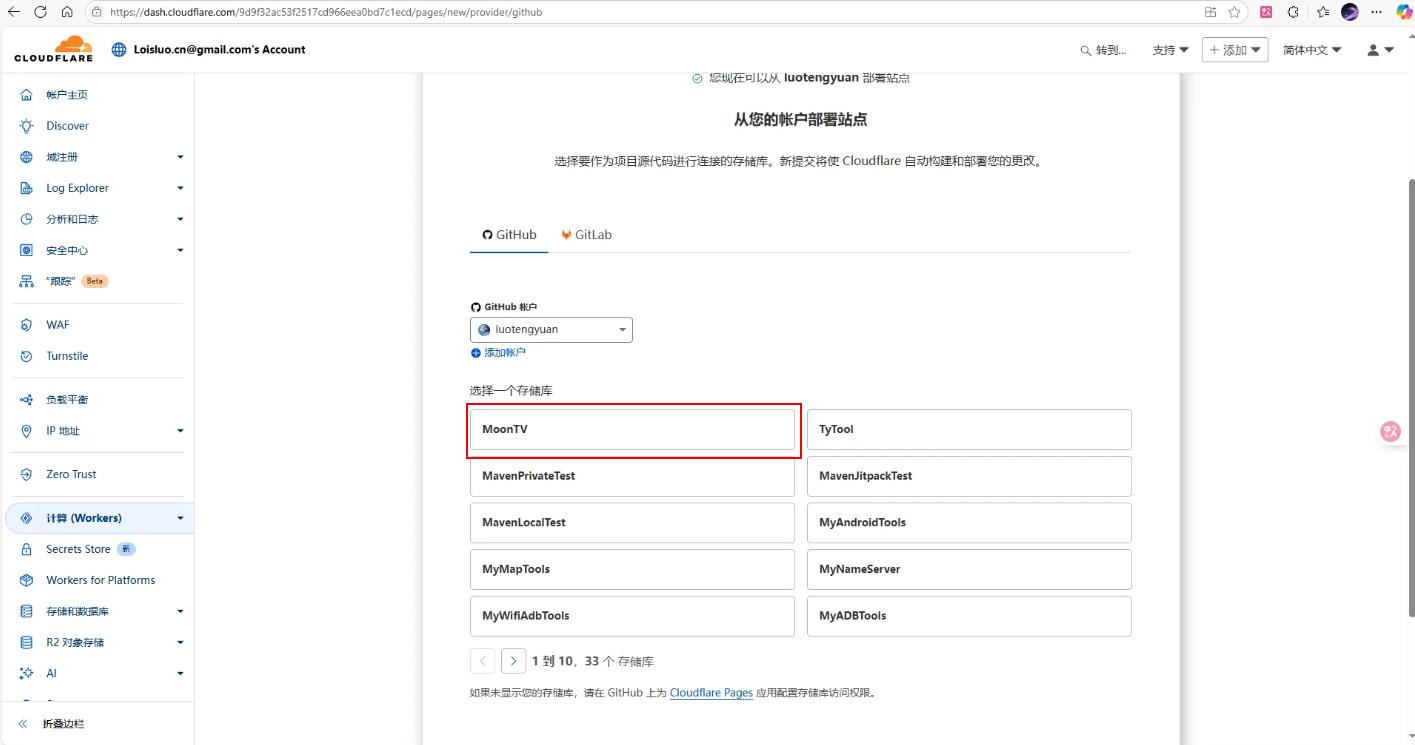Open "跟踪" Beta sidebar item

click(x=97, y=281)
